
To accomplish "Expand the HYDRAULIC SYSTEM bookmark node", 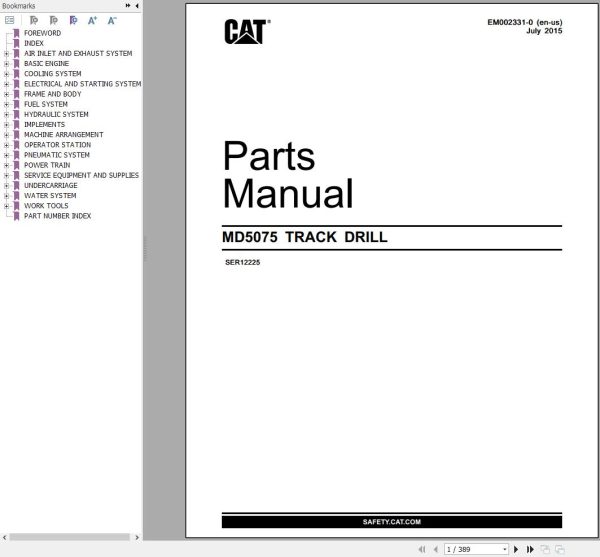I will click(x=6, y=114).
